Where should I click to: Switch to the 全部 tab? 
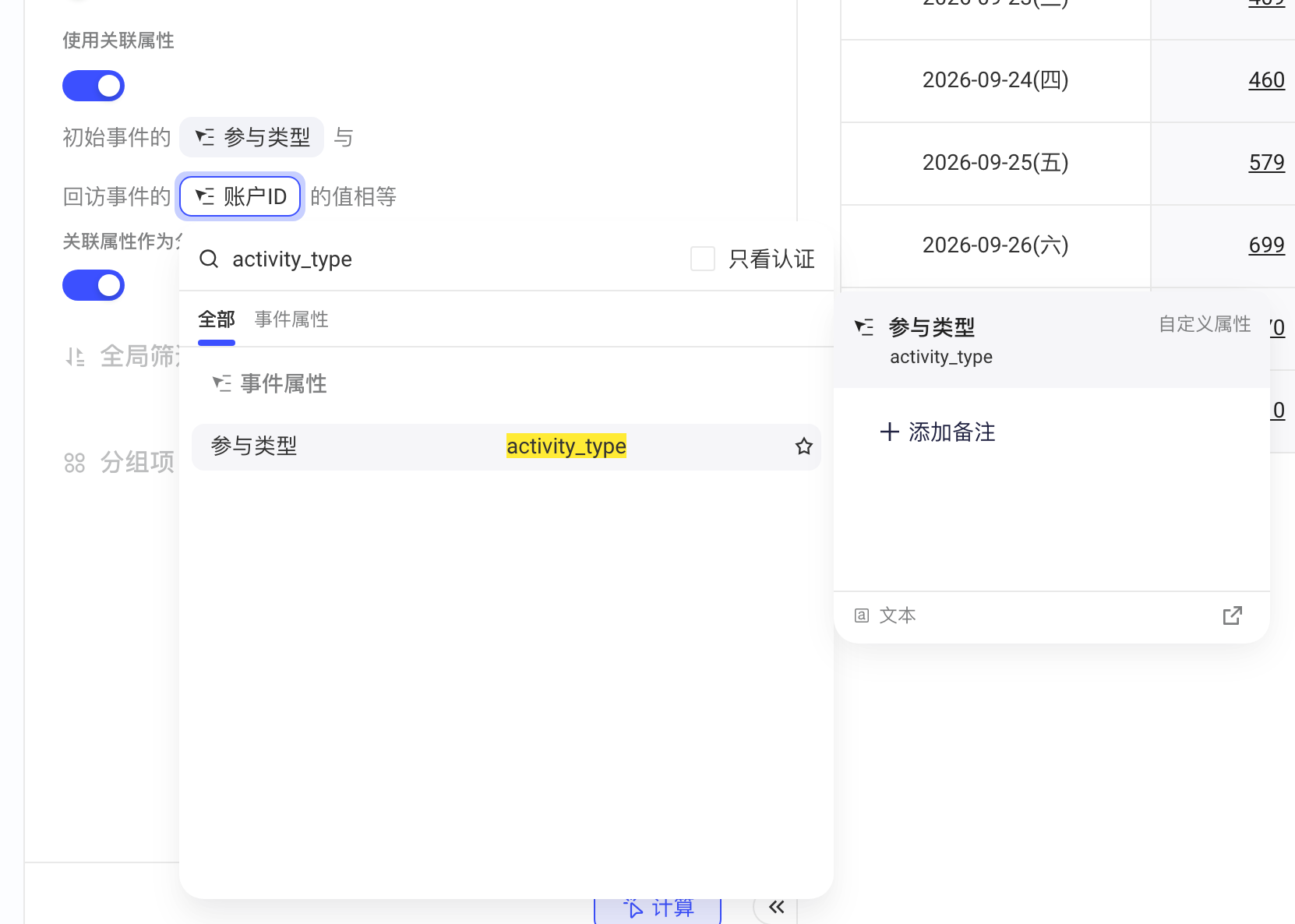pos(217,319)
